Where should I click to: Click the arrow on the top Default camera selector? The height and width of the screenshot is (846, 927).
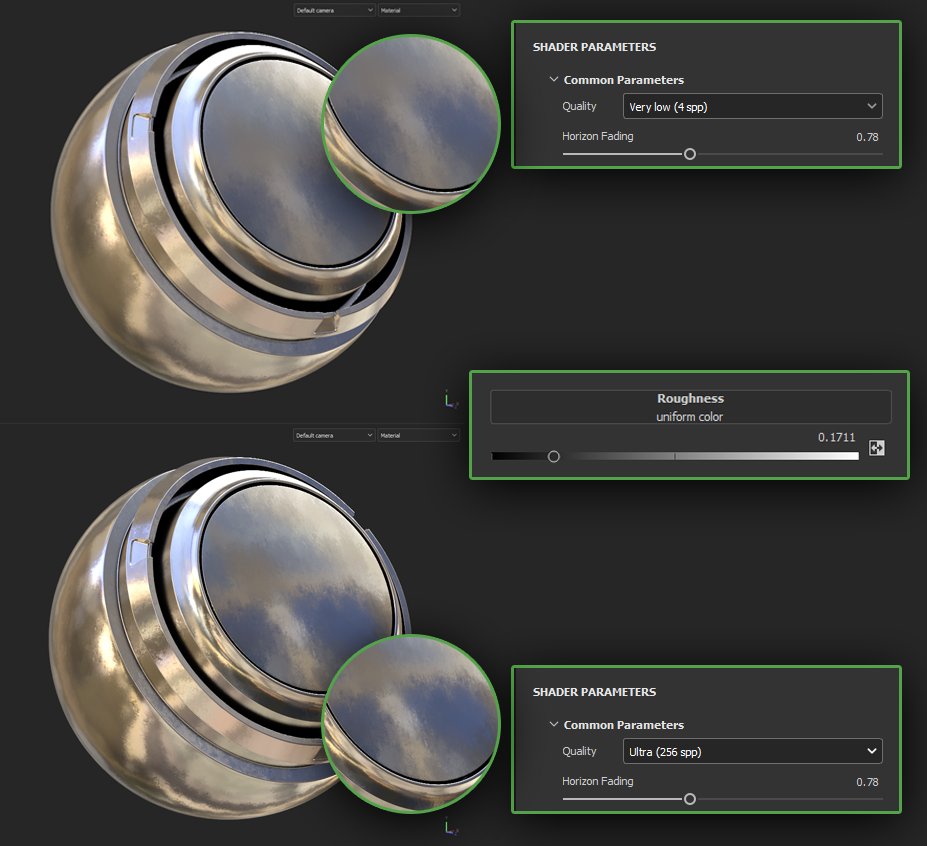(370, 10)
